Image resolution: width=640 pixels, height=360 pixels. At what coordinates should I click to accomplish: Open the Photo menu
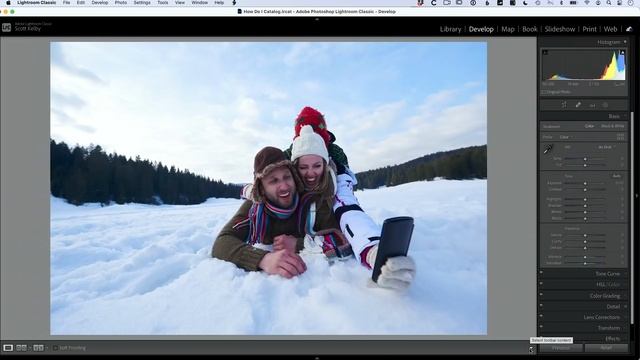[x=120, y=3]
